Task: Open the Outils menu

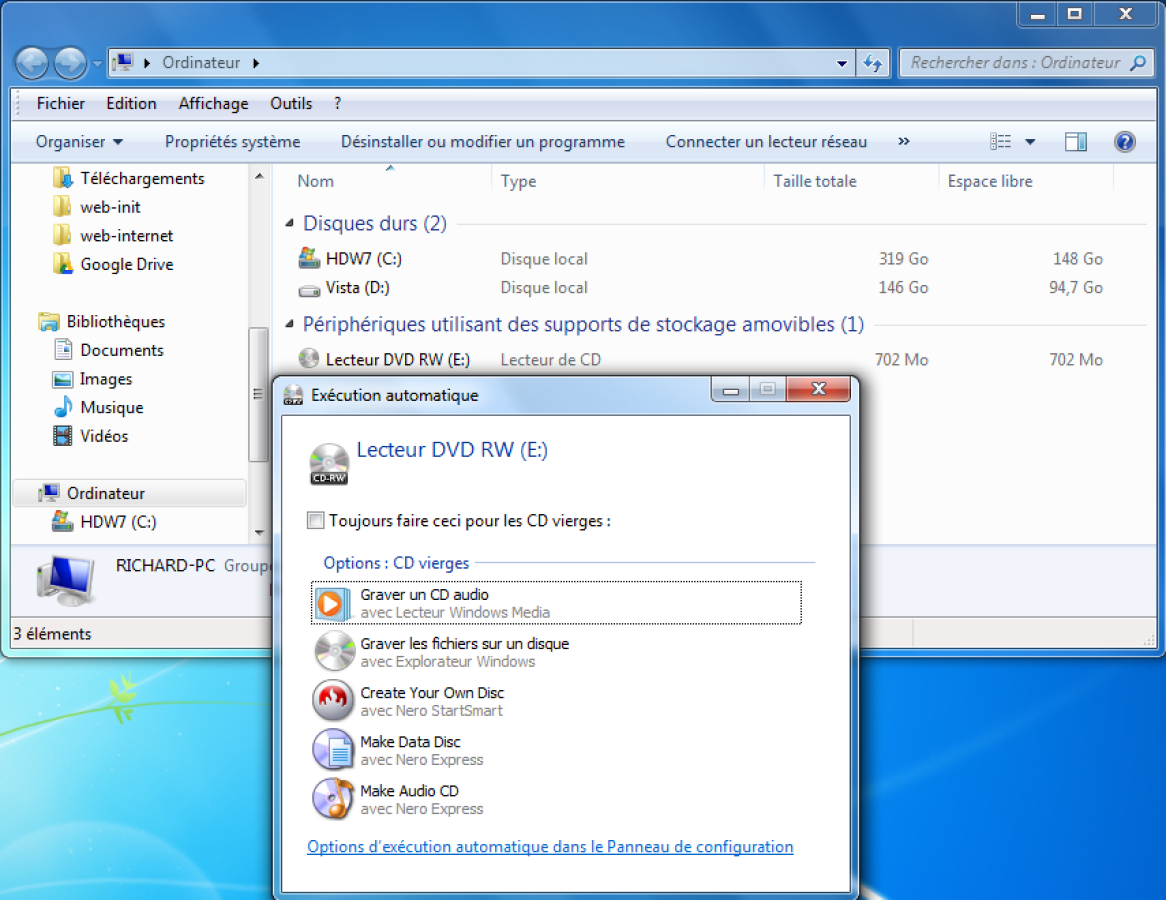Action: 291,103
